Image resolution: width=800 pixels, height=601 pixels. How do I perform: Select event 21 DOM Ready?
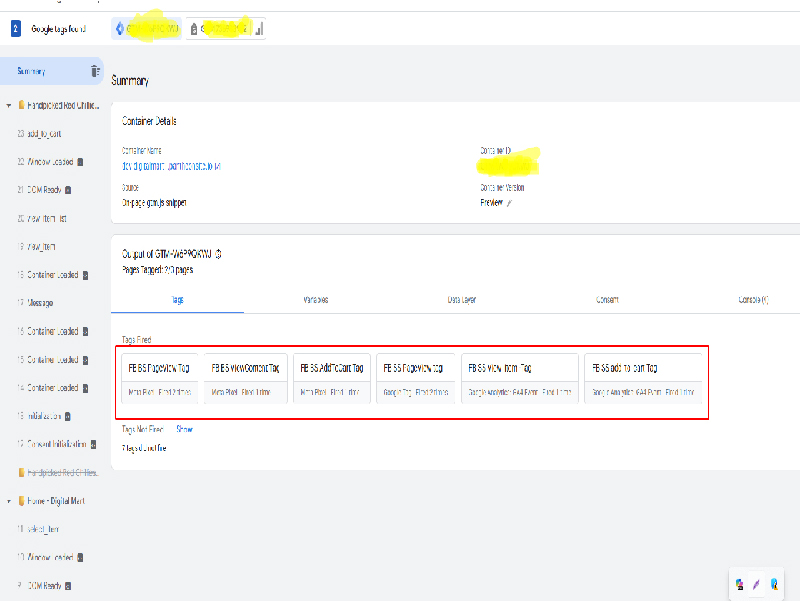[x=39, y=190]
